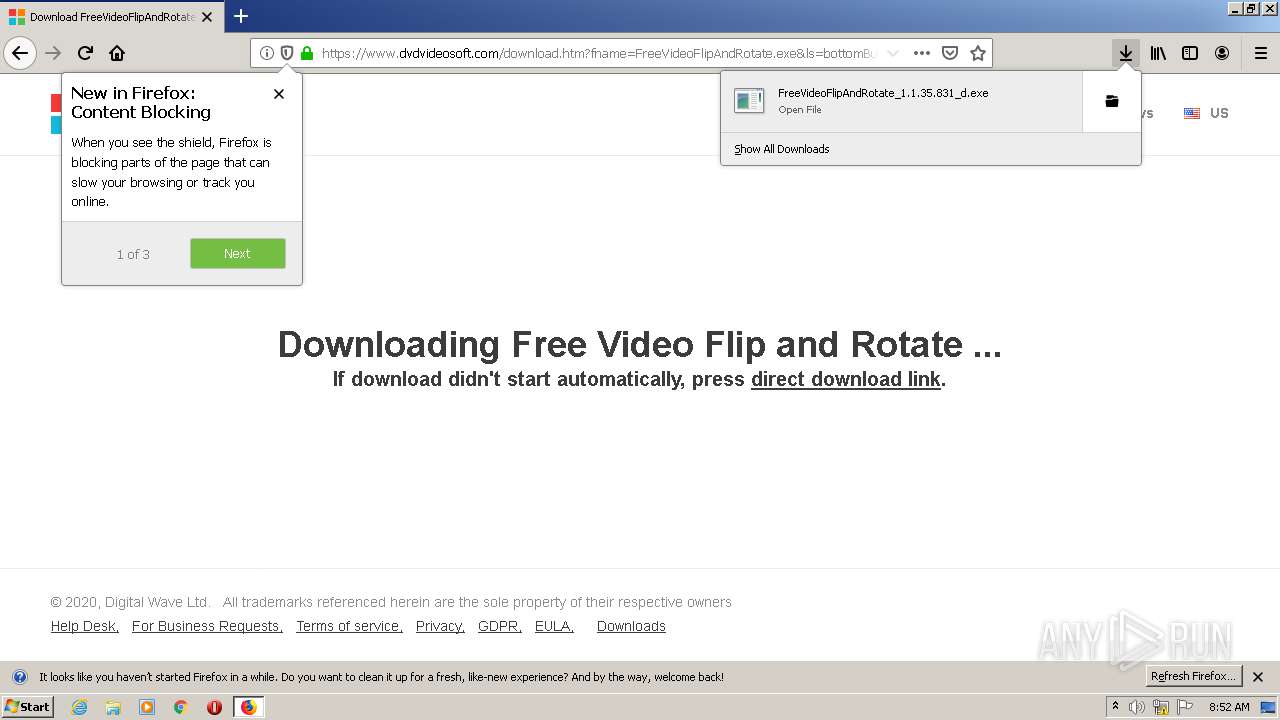The width and height of the screenshot is (1280, 720).
Task: Show hidden system tray icons
Action: coord(1115,707)
